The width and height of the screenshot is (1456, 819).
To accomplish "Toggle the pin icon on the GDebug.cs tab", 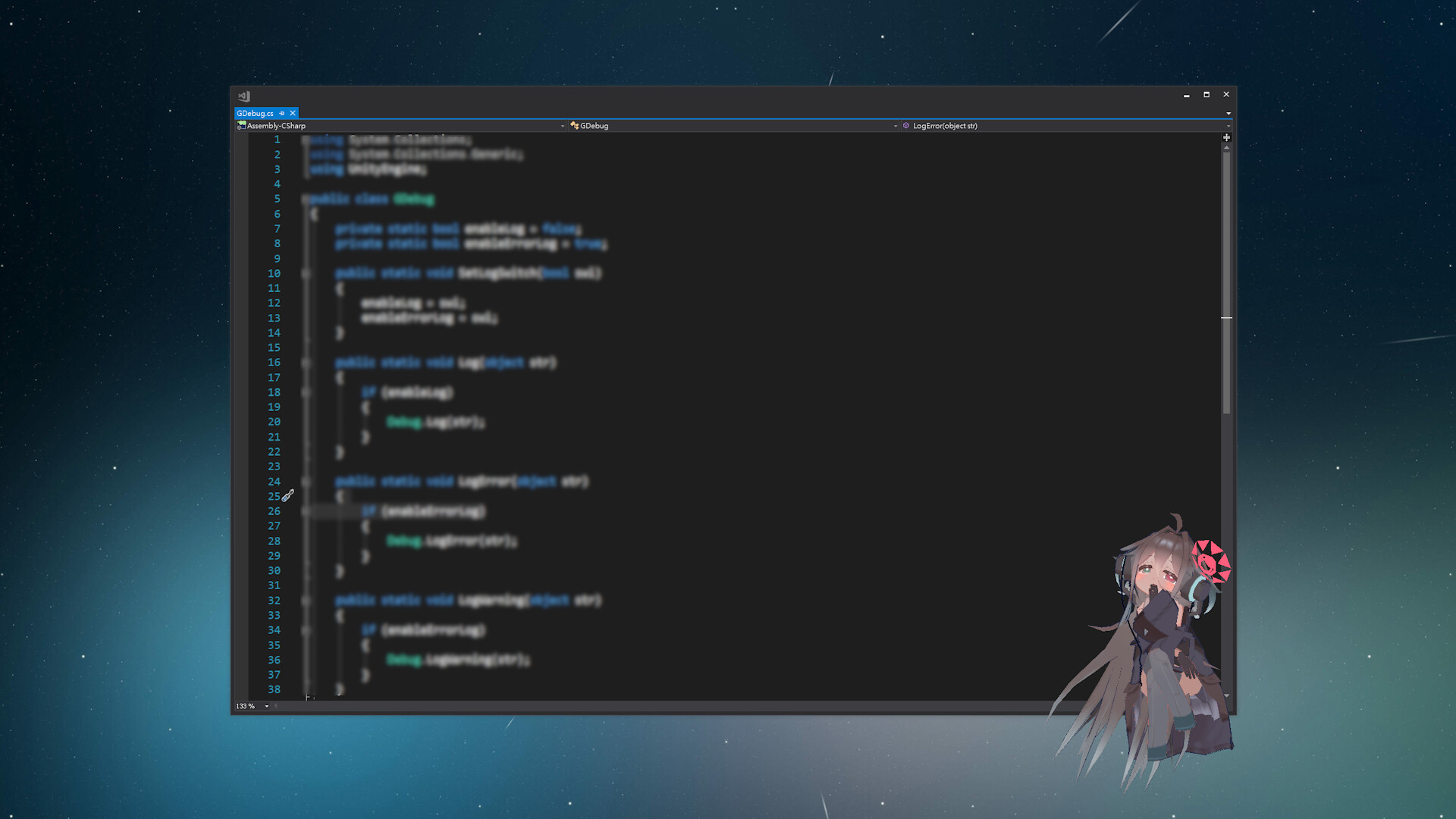I will coord(282,112).
